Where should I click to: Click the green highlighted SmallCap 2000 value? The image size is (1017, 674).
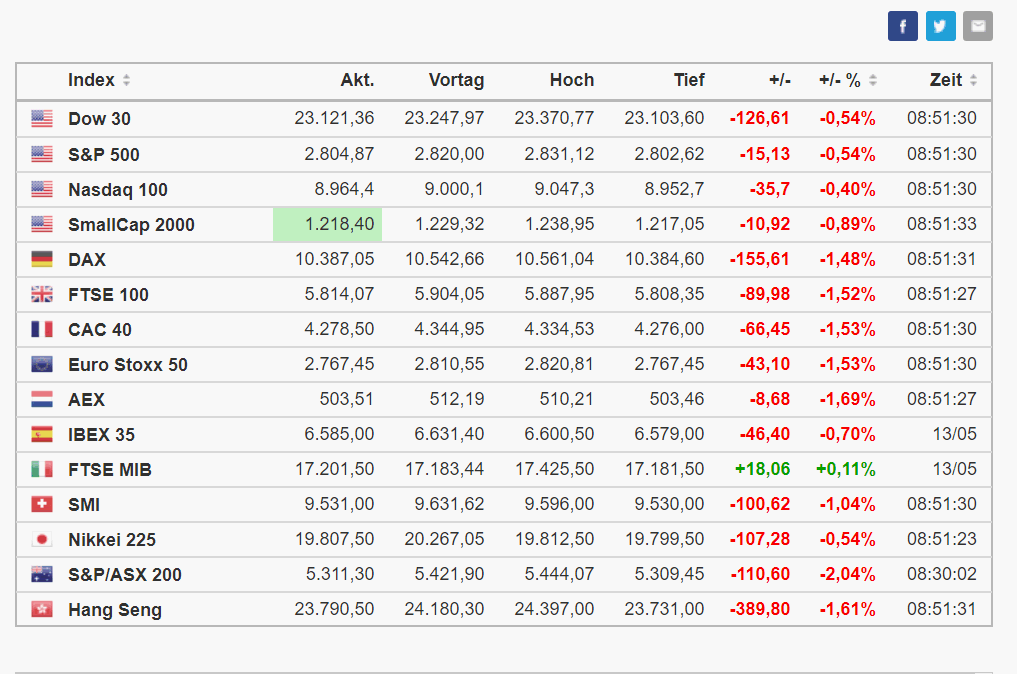(x=327, y=224)
